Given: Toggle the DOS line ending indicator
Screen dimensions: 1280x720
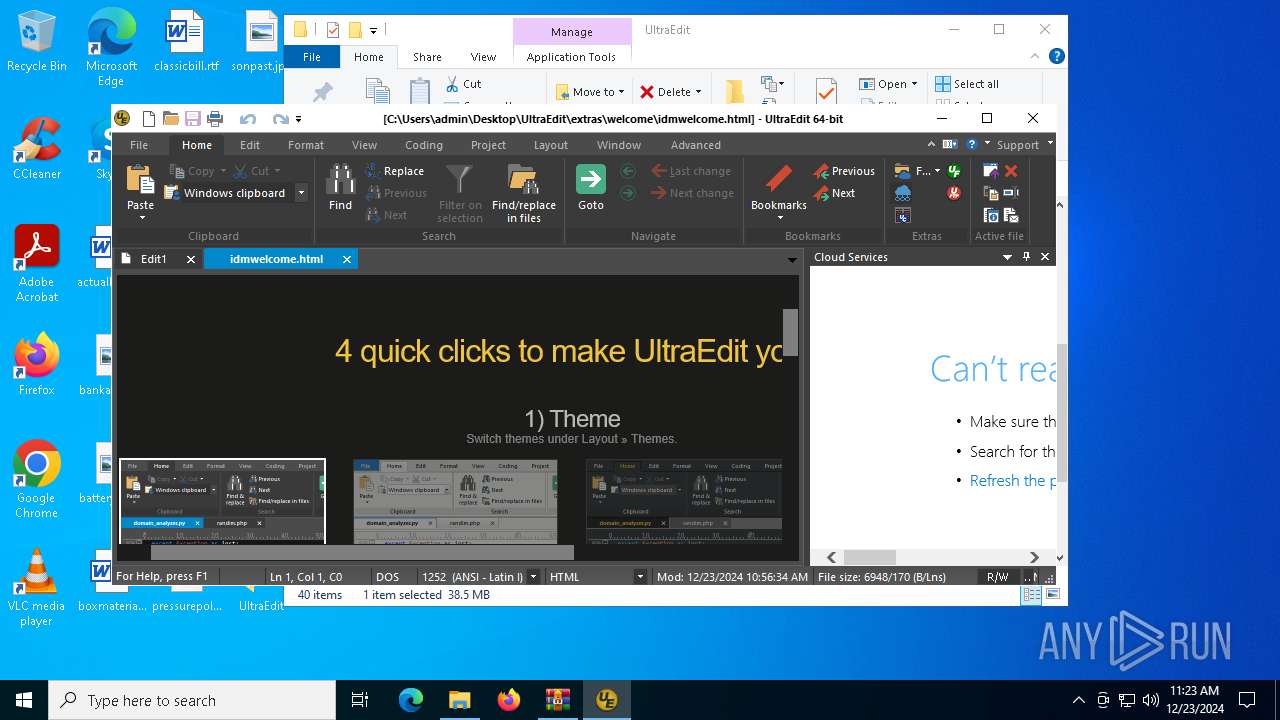Looking at the screenshot, I should (x=387, y=577).
